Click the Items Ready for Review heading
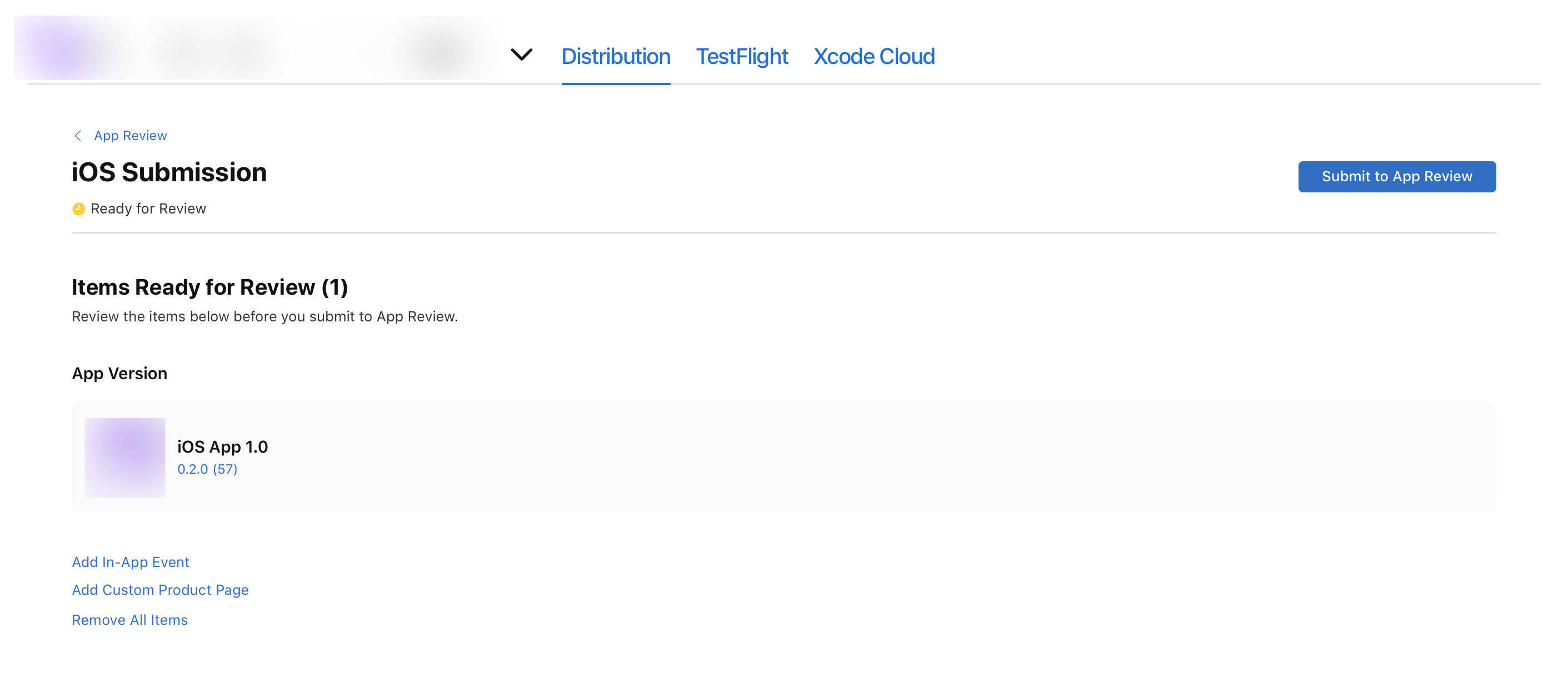The width and height of the screenshot is (1568, 685). 209,287
